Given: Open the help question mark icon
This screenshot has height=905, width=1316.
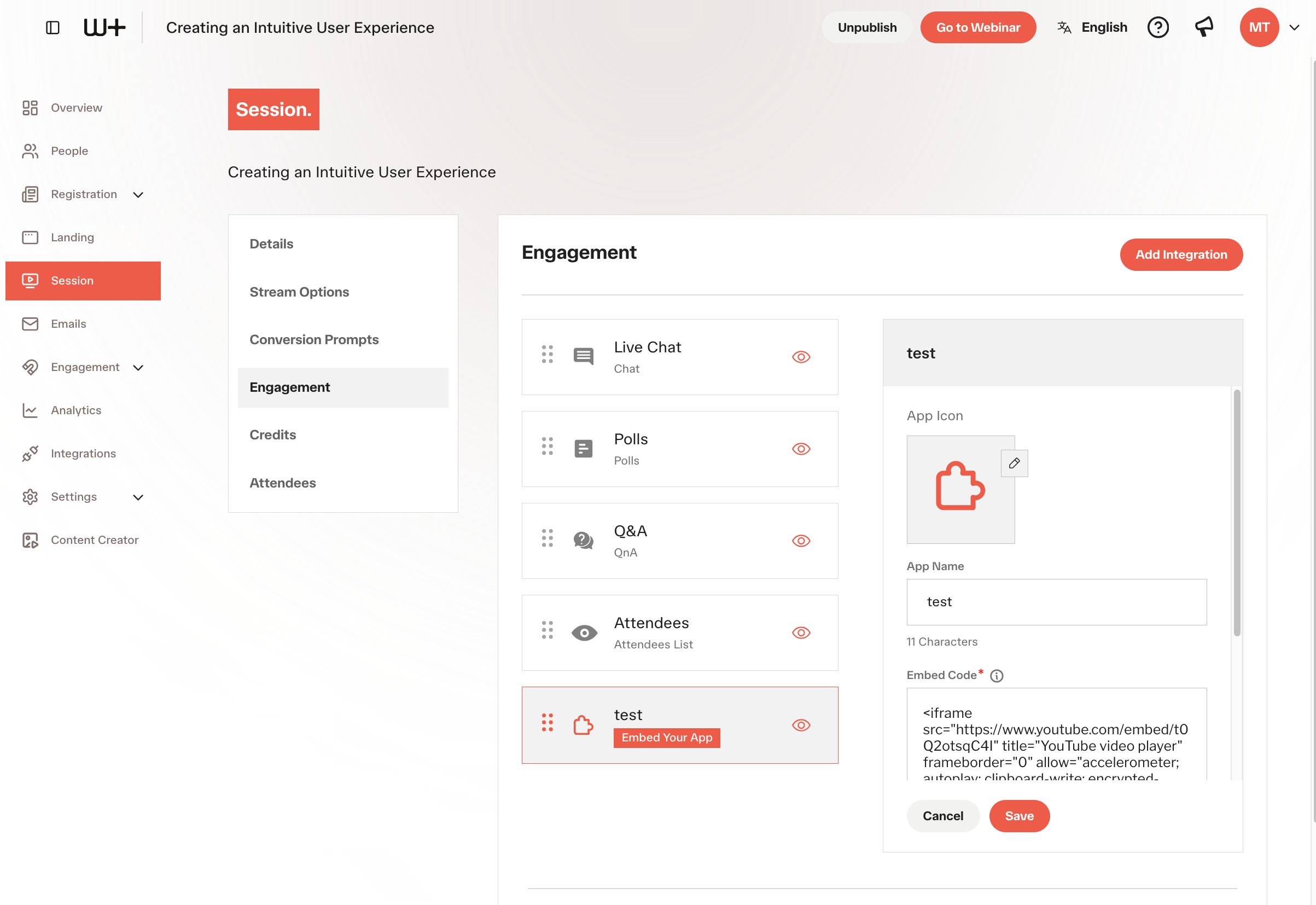Looking at the screenshot, I should [1158, 27].
